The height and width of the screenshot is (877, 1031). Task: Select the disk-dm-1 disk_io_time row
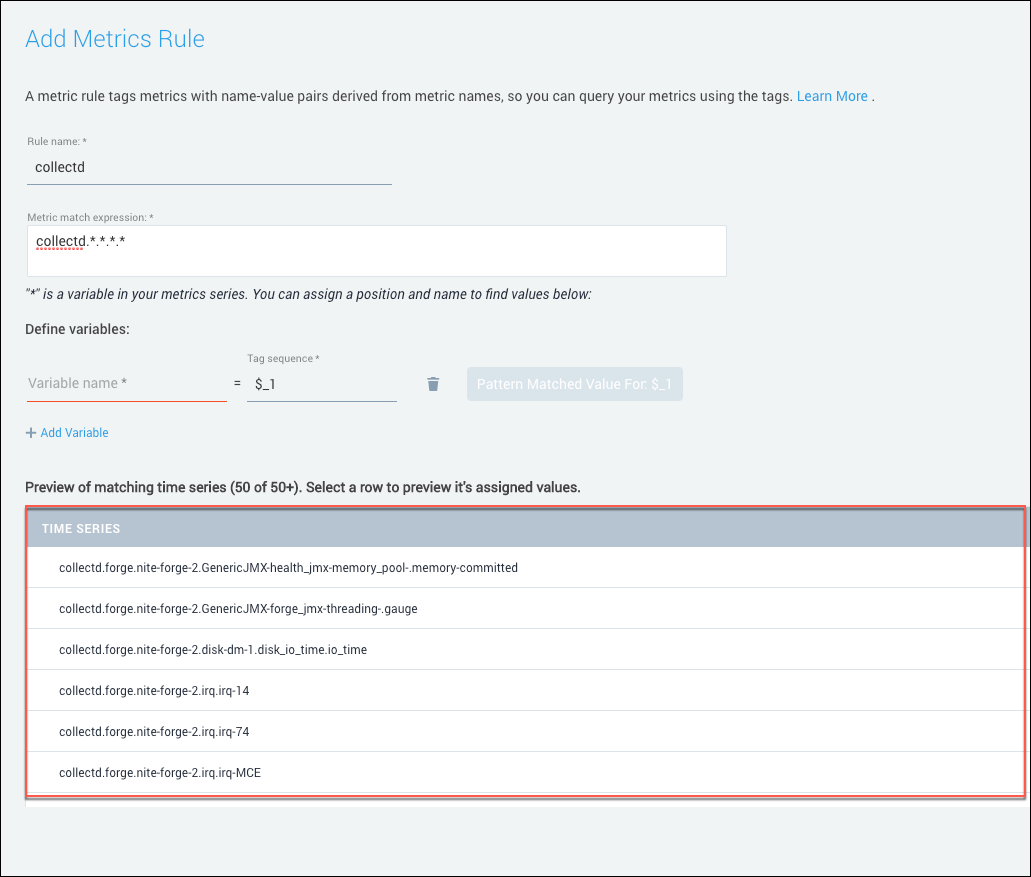pos(213,650)
